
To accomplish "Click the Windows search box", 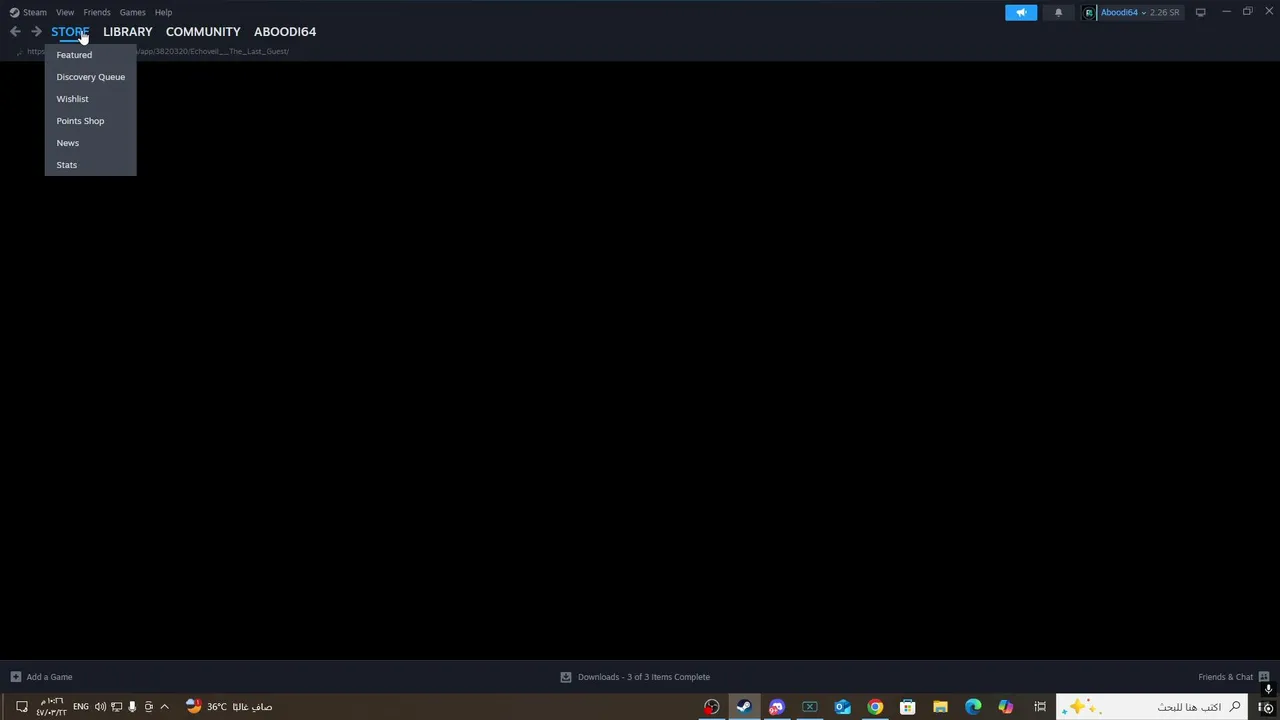I will (1152, 707).
